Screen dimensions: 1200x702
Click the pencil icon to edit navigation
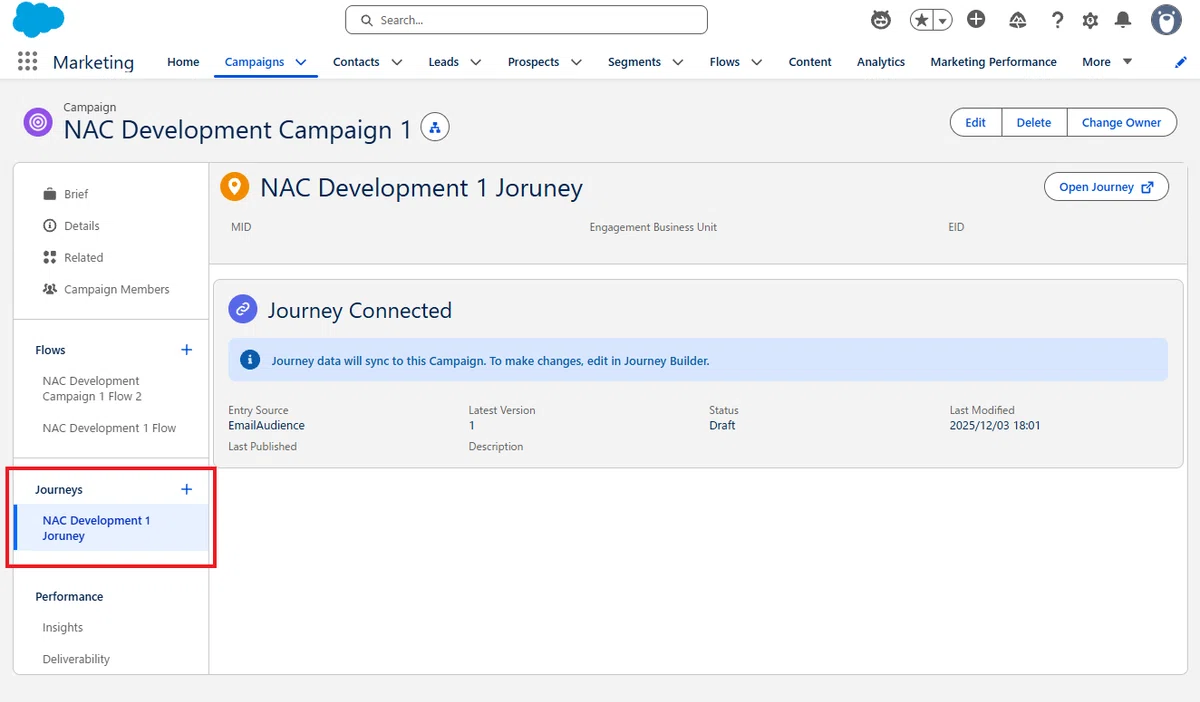(1181, 62)
